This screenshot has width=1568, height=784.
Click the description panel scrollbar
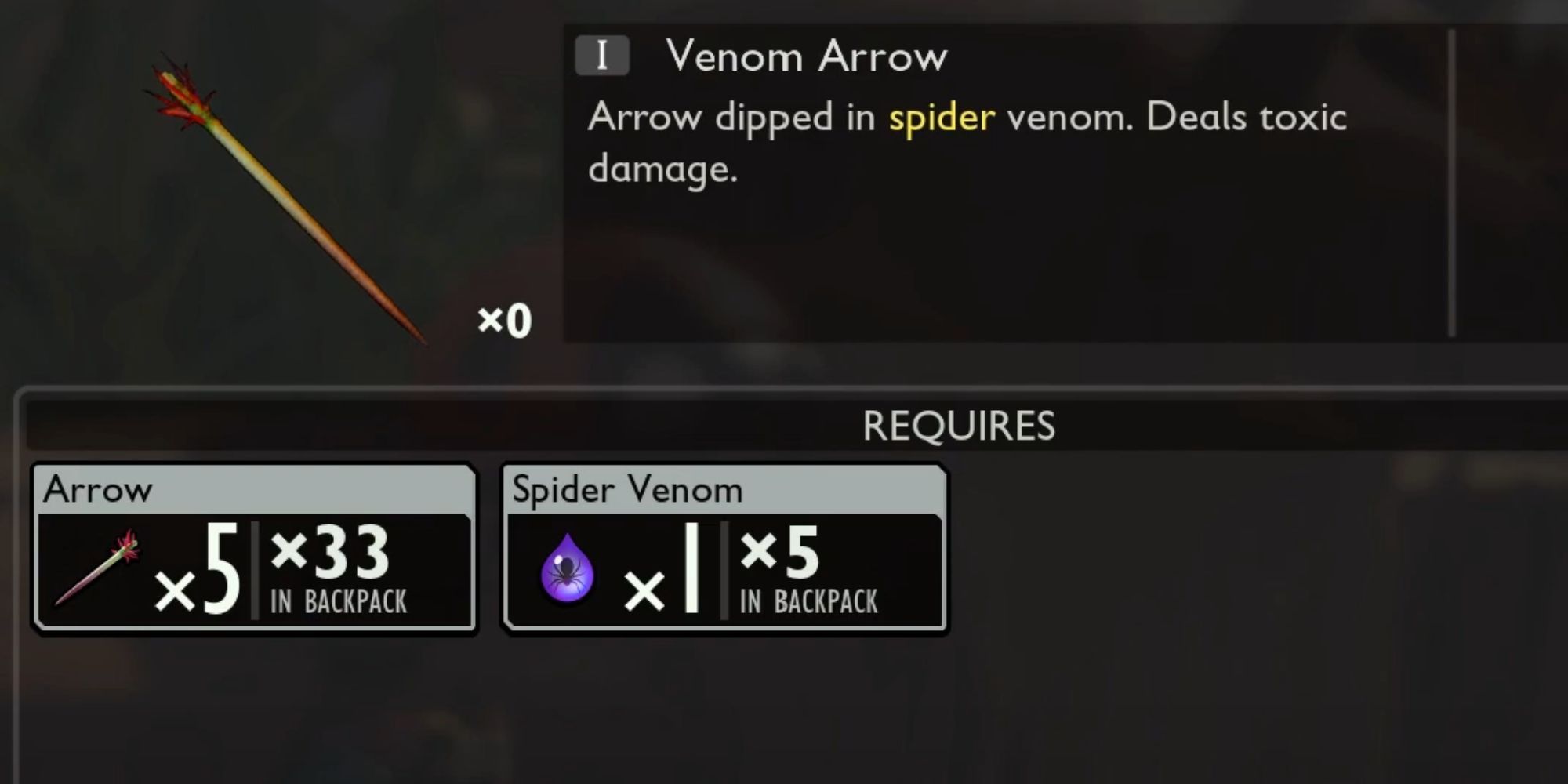pyautogui.click(x=1452, y=183)
